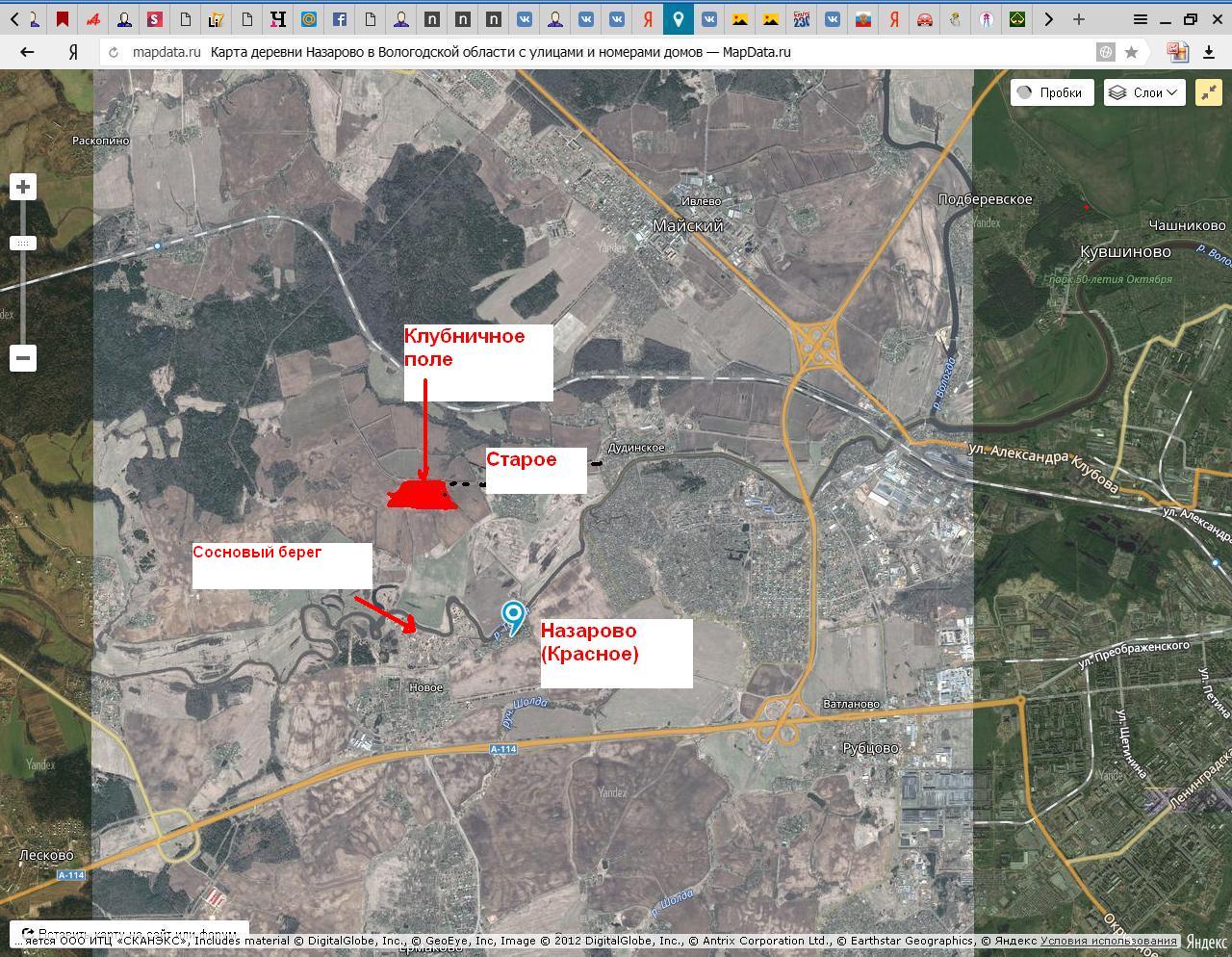Click the Раскопино map label

pyautogui.click(x=101, y=141)
